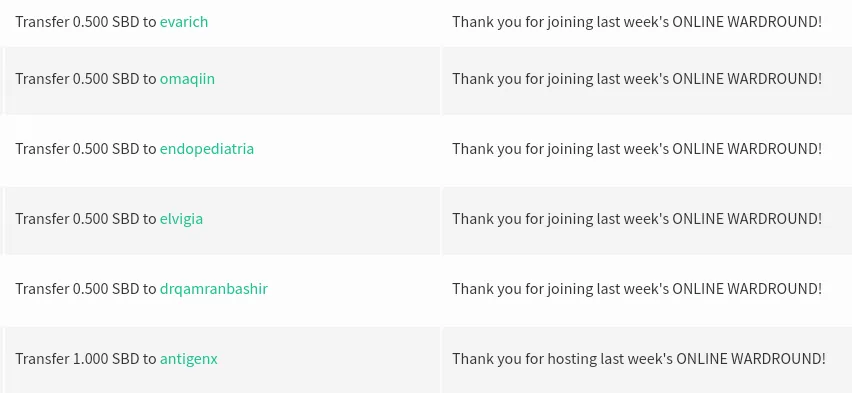Select the Transfer 0.500 SBD to evarich text
The image size is (852, 393).
click(111, 22)
